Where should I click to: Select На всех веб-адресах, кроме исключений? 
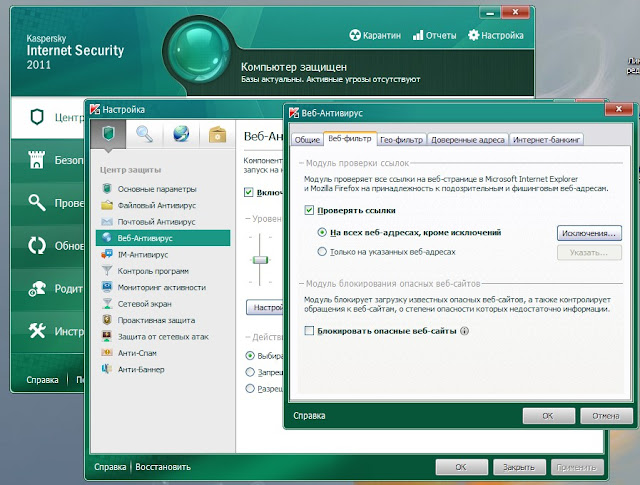(322, 232)
